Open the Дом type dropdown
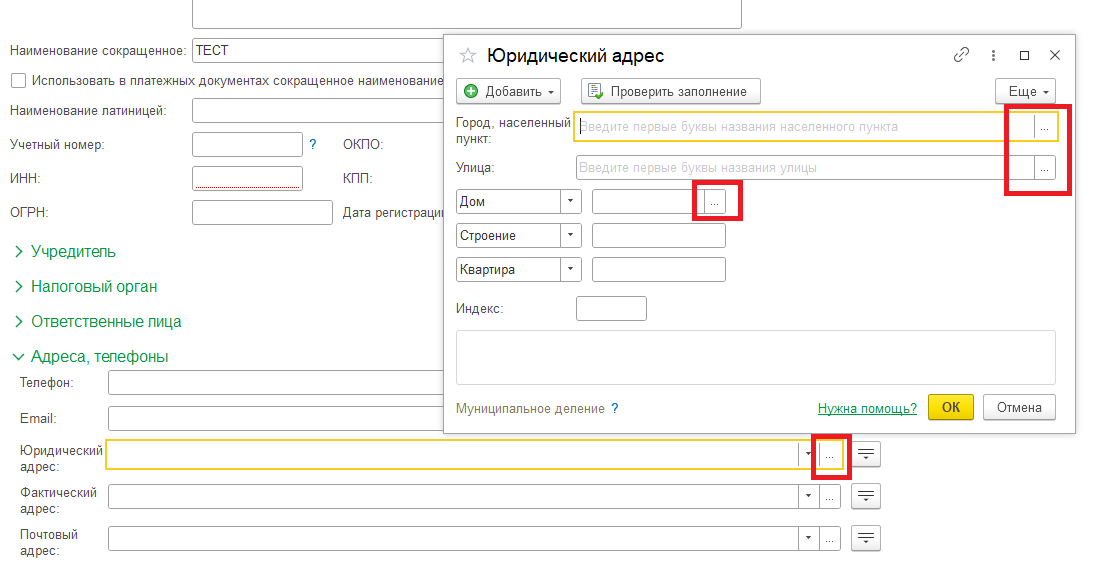This screenshot has width=1098, height=572. pyautogui.click(x=571, y=202)
